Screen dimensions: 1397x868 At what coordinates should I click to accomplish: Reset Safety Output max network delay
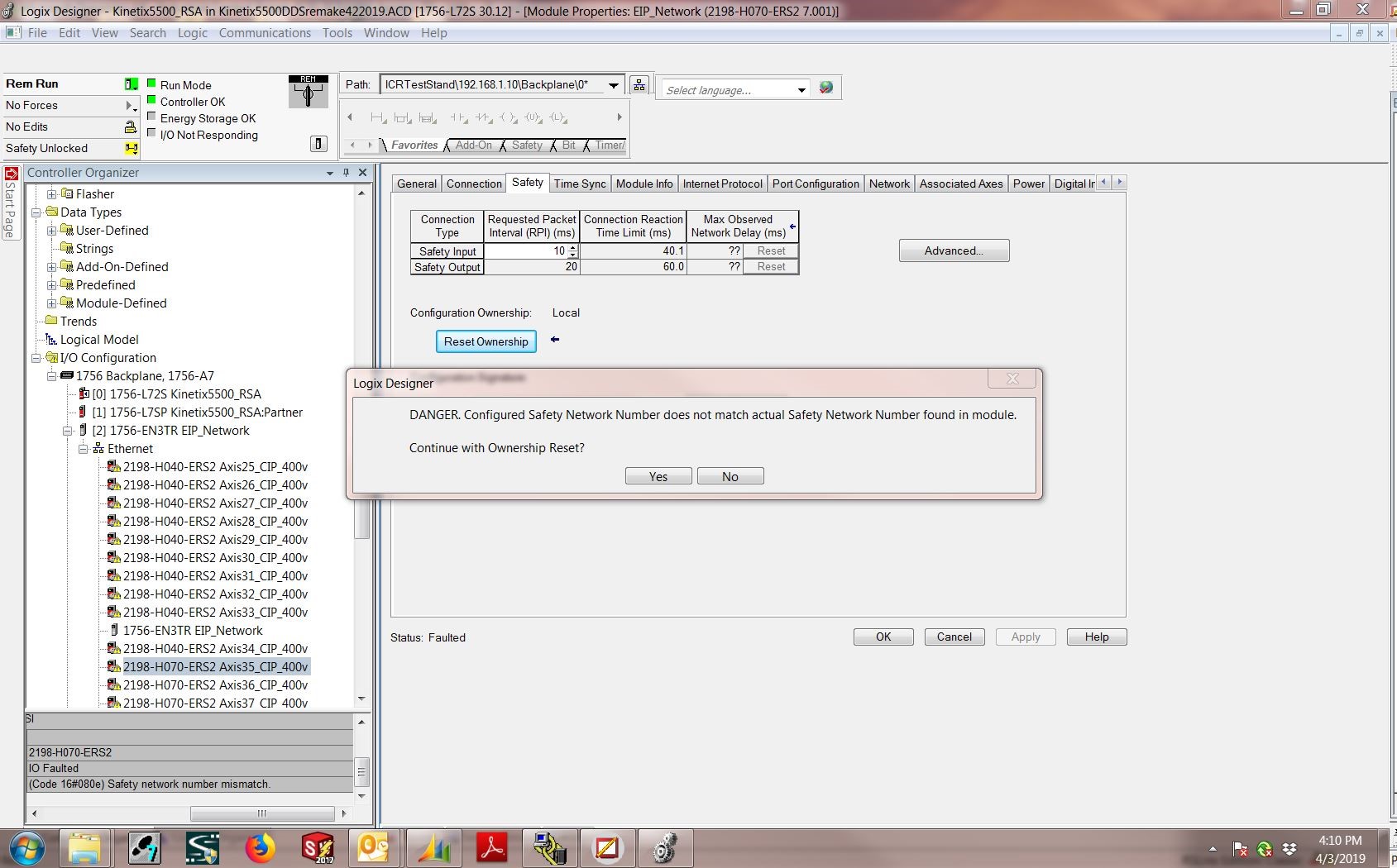(771, 266)
